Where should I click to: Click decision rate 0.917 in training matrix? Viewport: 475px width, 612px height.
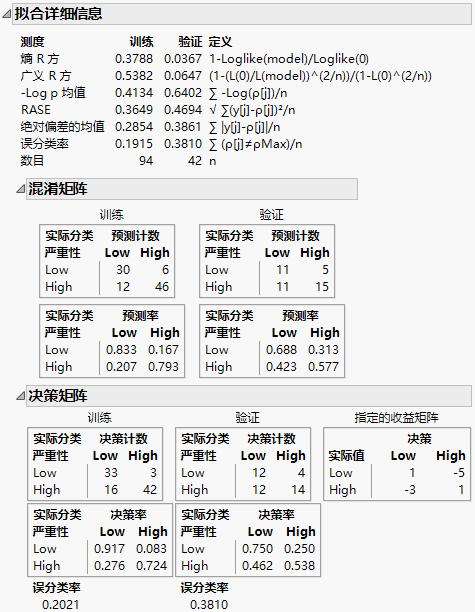[x=109, y=549]
